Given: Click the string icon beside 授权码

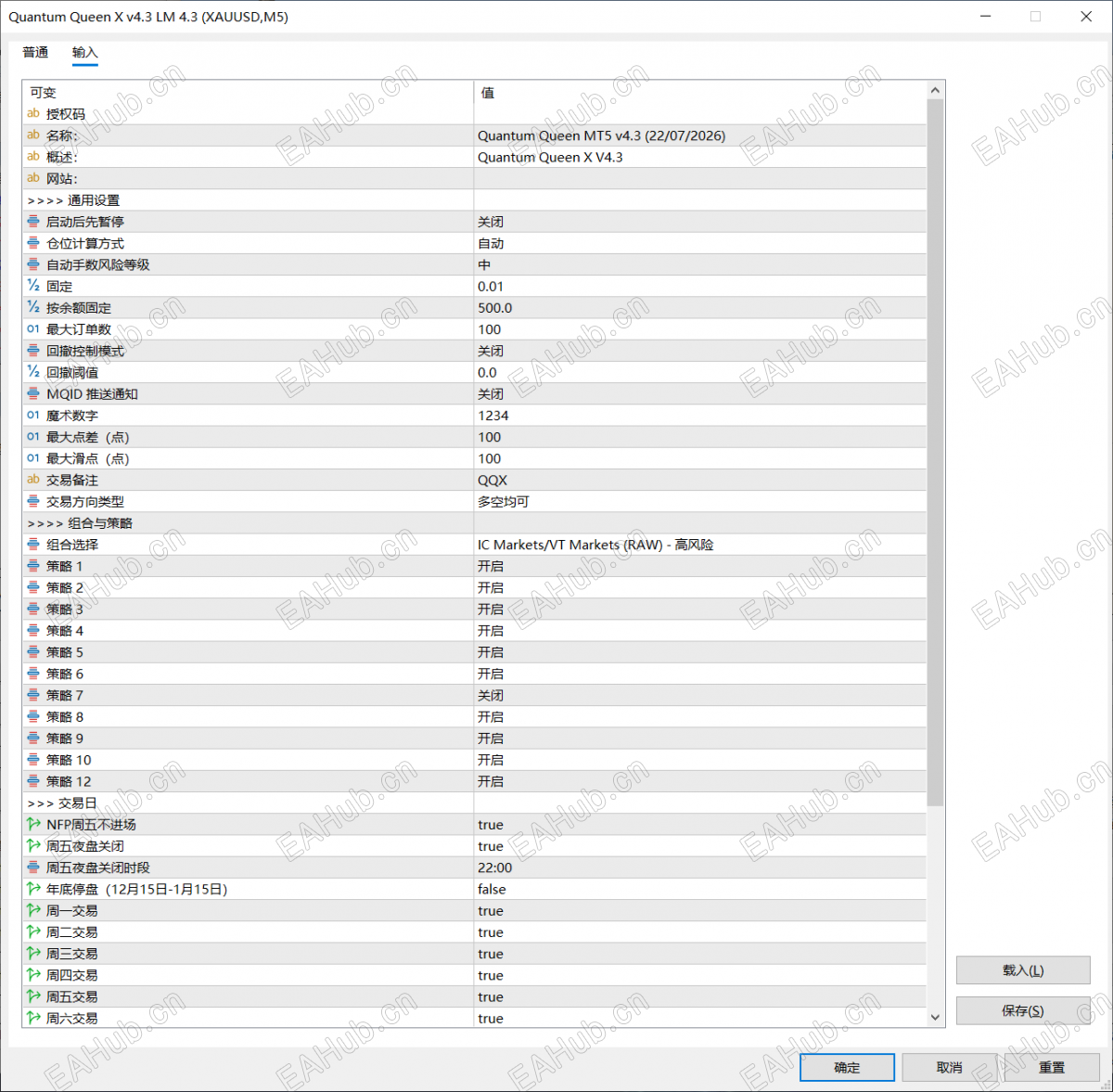Looking at the screenshot, I should pos(33,113).
